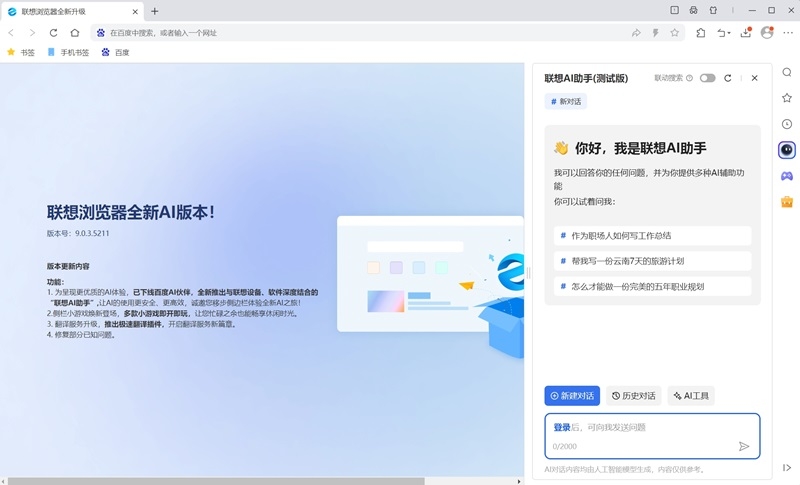This screenshot has width=800, height=485.
Task: Click the Baidu paw icon in address bar
Action: [101, 33]
